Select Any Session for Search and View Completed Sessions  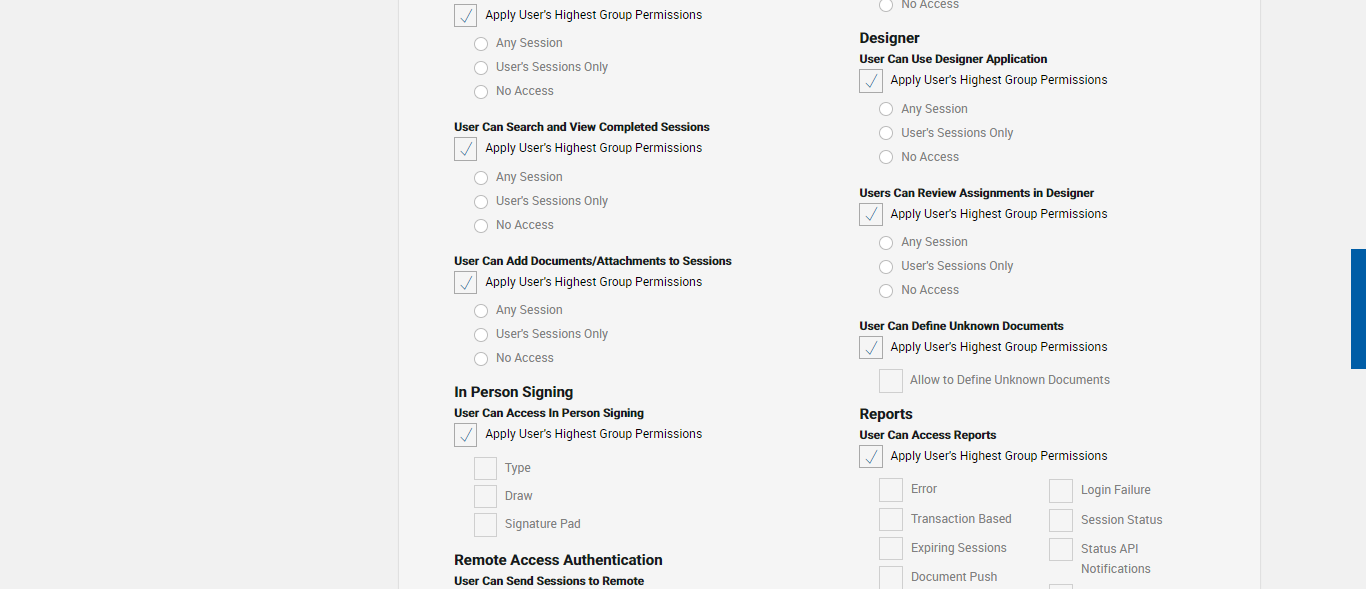point(481,178)
